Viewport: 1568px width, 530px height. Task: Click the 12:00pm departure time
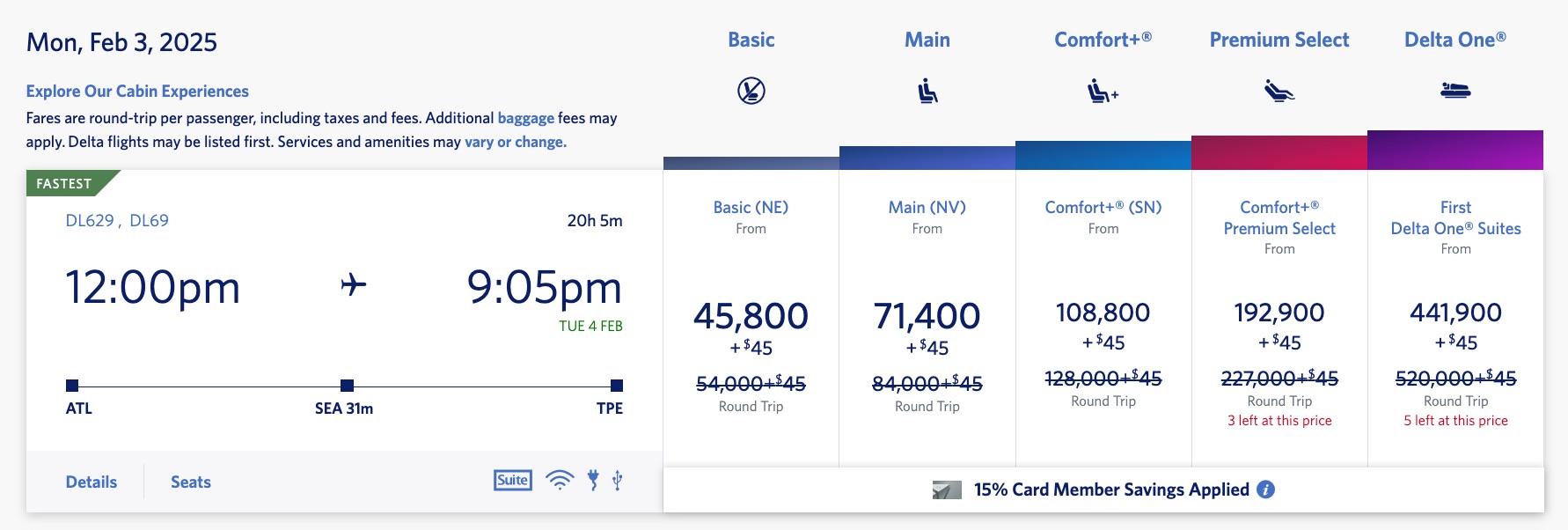(x=153, y=287)
